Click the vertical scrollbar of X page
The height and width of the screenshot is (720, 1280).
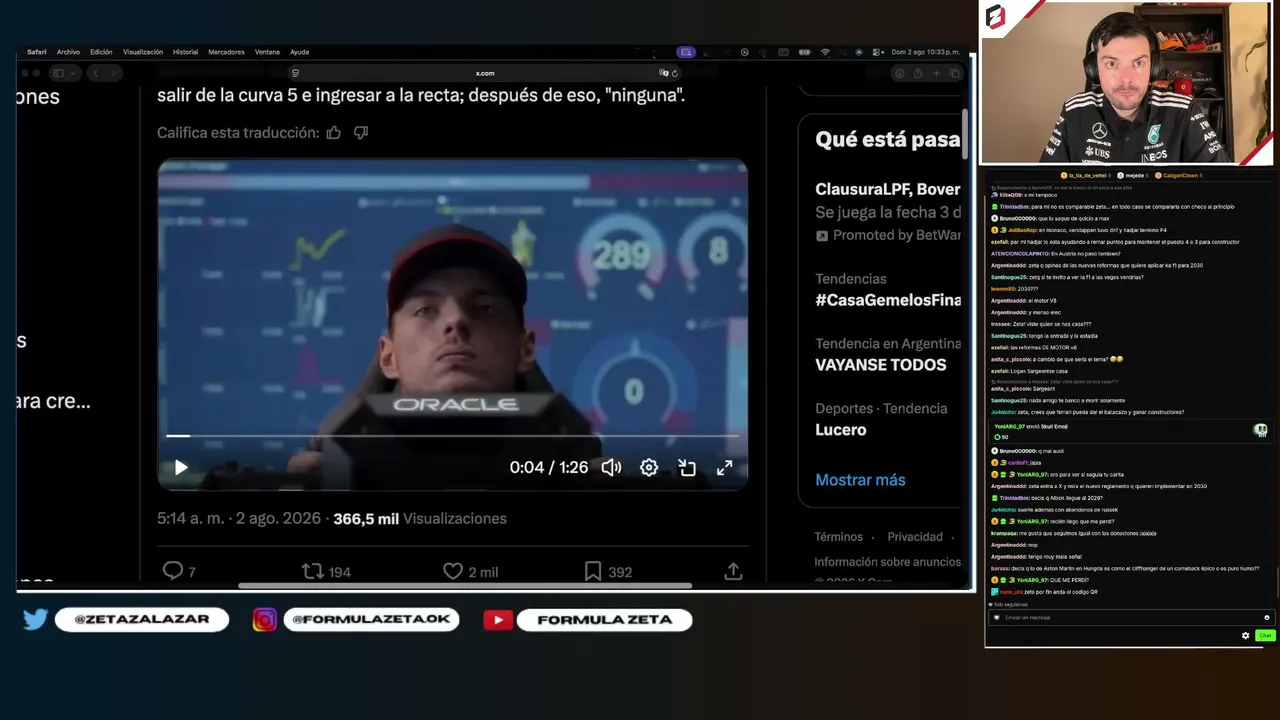965,135
